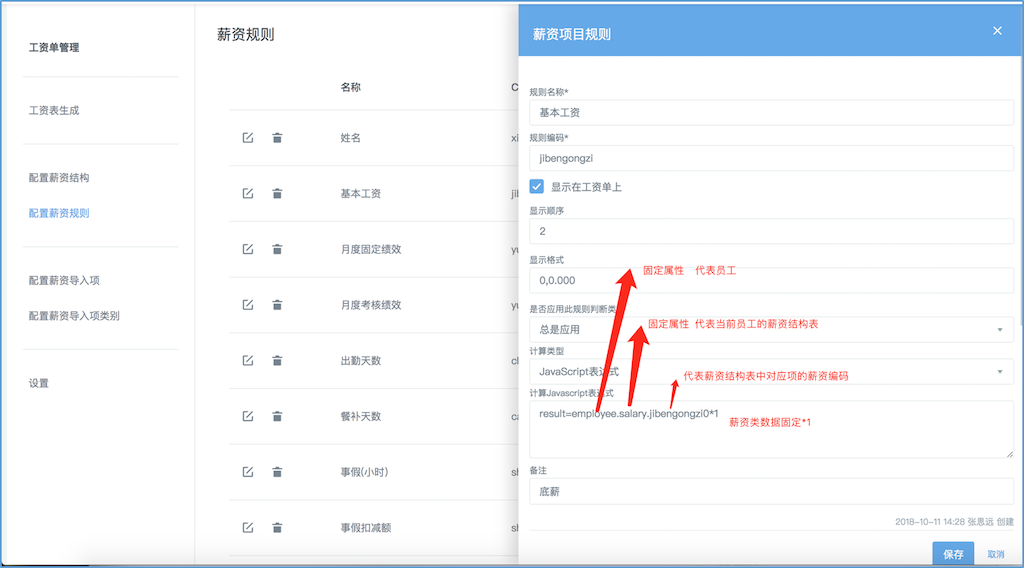Open 工资表生成 in the sidebar
Image resolution: width=1024 pixels, height=568 pixels.
point(54,110)
